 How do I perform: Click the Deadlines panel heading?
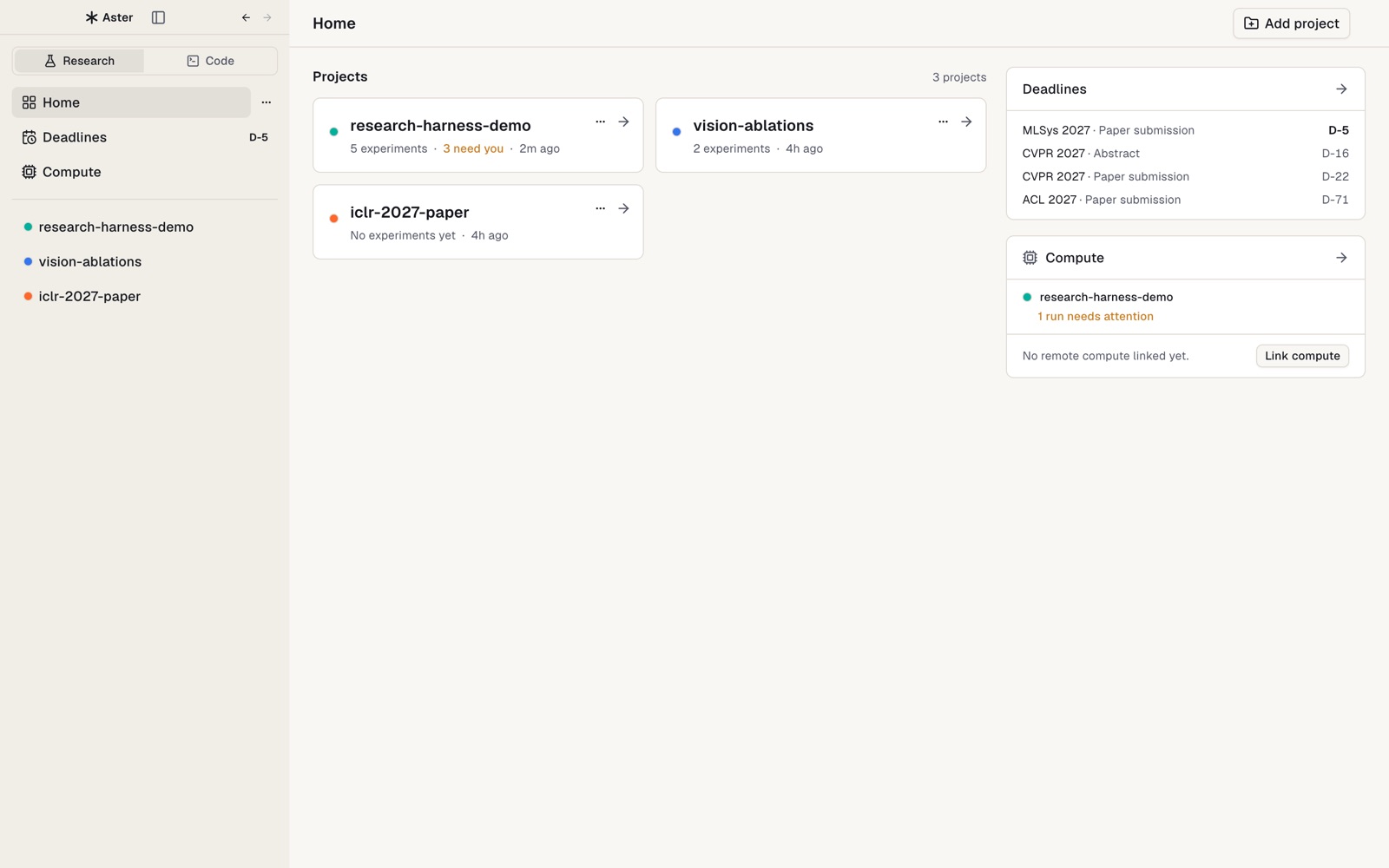pos(1054,89)
